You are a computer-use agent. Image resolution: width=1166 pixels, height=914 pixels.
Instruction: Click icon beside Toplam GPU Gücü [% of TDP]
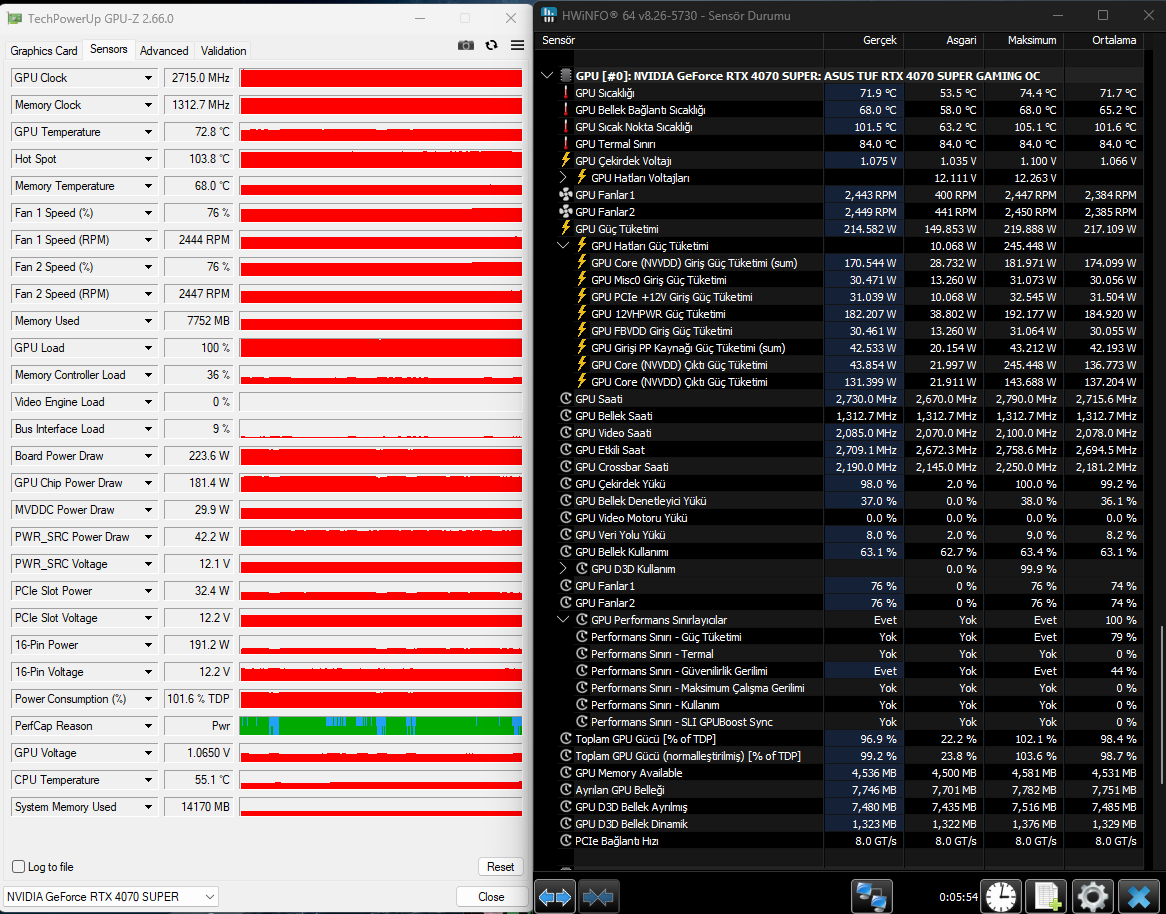click(x=566, y=738)
